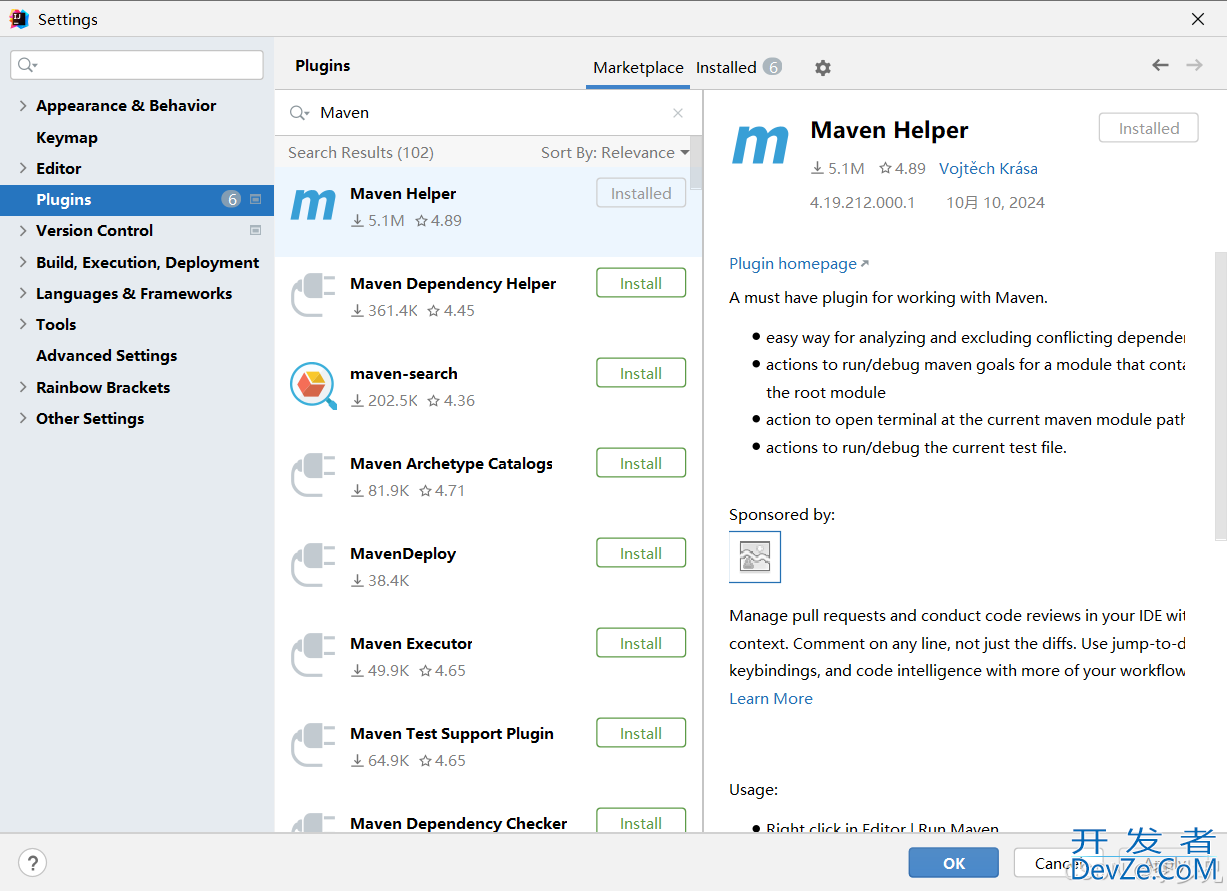Click the plugin list scrollbar
The height and width of the screenshot is (891, 1227).
pos(697,163)
